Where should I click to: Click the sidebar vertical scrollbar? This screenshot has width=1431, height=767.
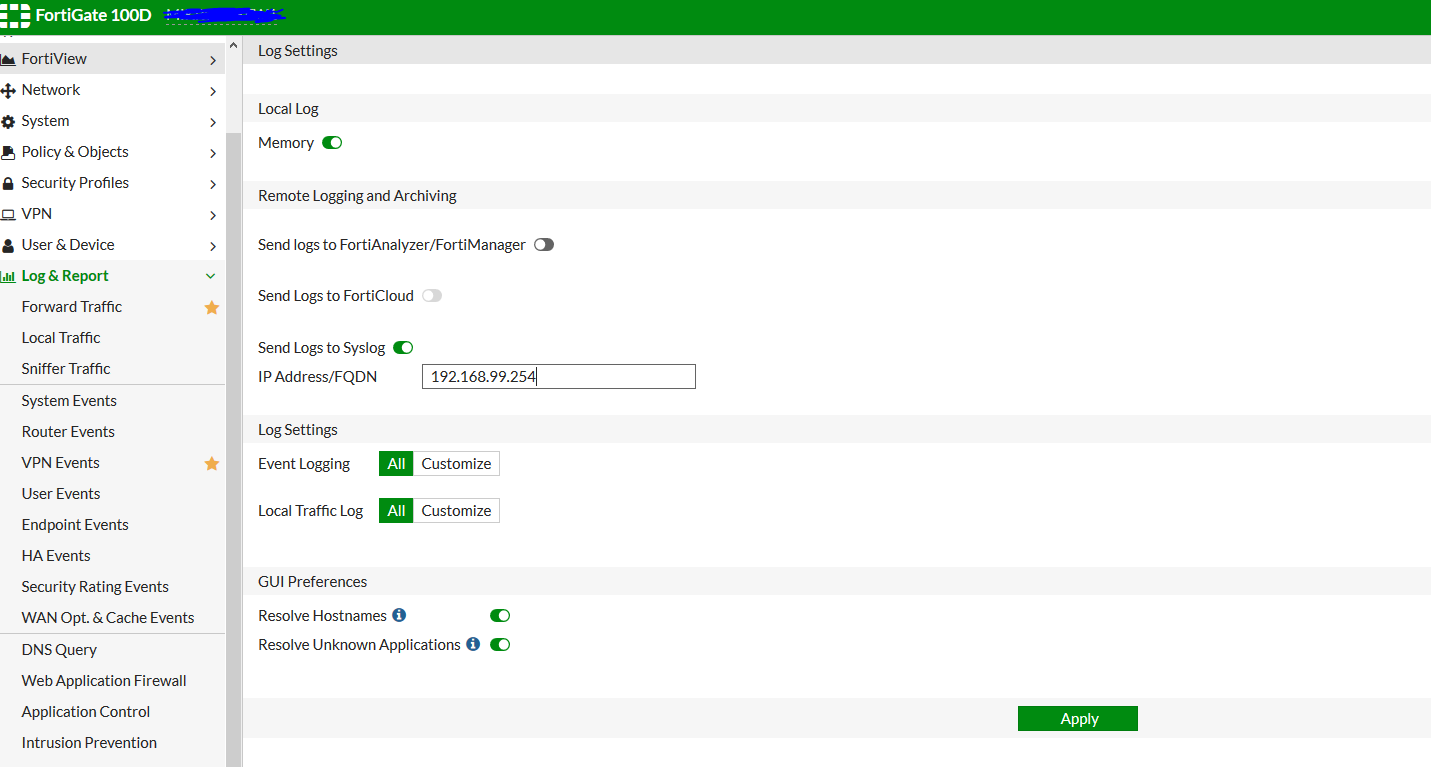pyautogui.click(x=234, y=450)
